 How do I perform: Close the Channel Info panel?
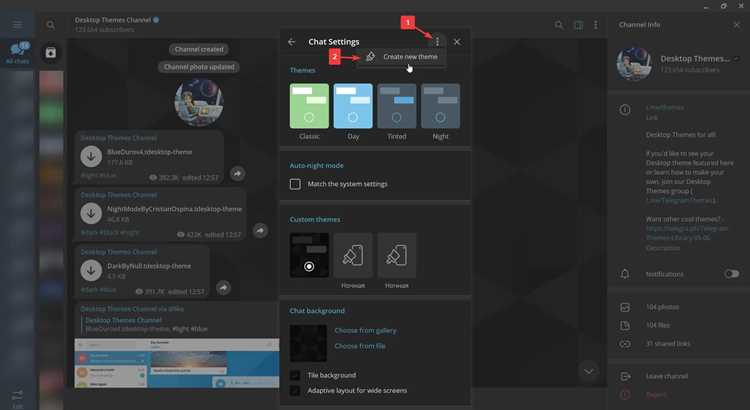[737, 25]
